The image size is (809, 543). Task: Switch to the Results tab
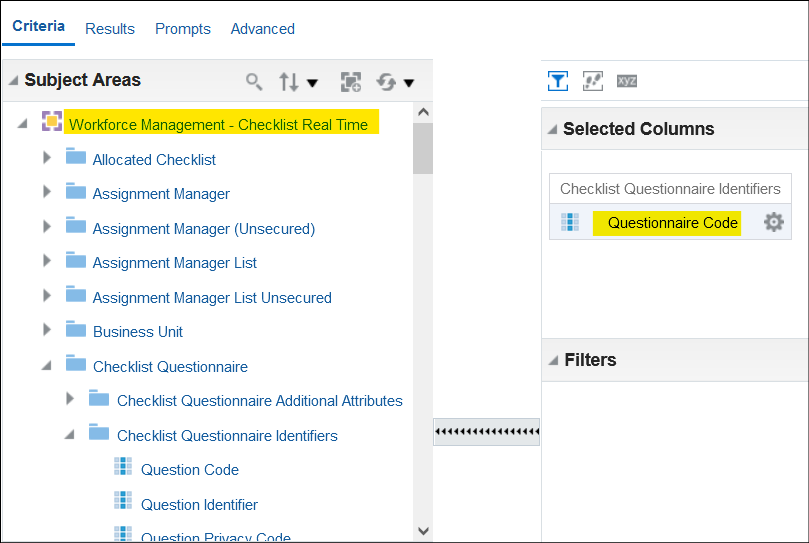point(110,29)
